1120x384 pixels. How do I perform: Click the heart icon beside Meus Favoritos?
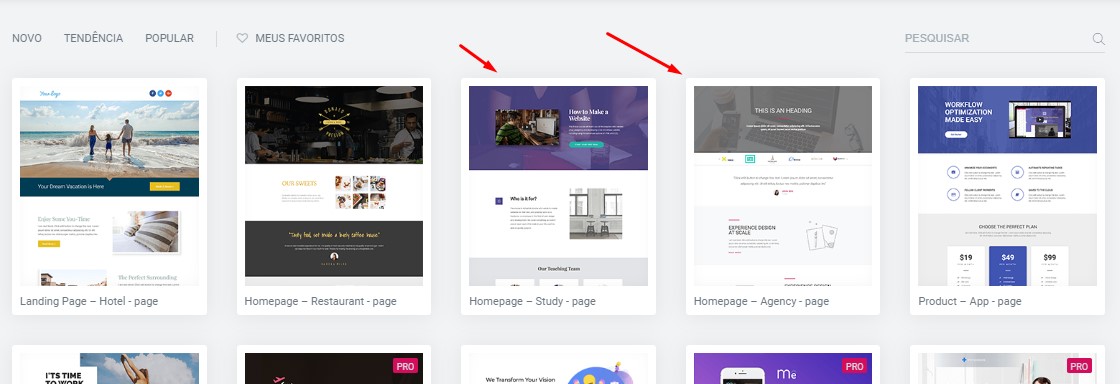(x=242, y=39)
